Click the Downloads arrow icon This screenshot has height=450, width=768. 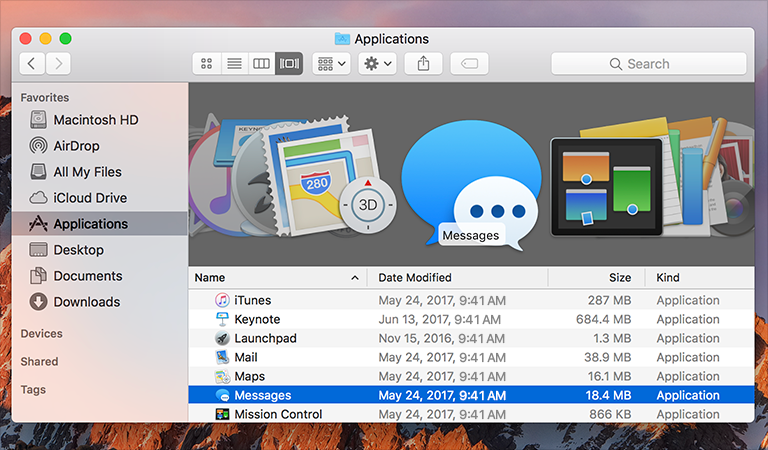pos(38,302)
